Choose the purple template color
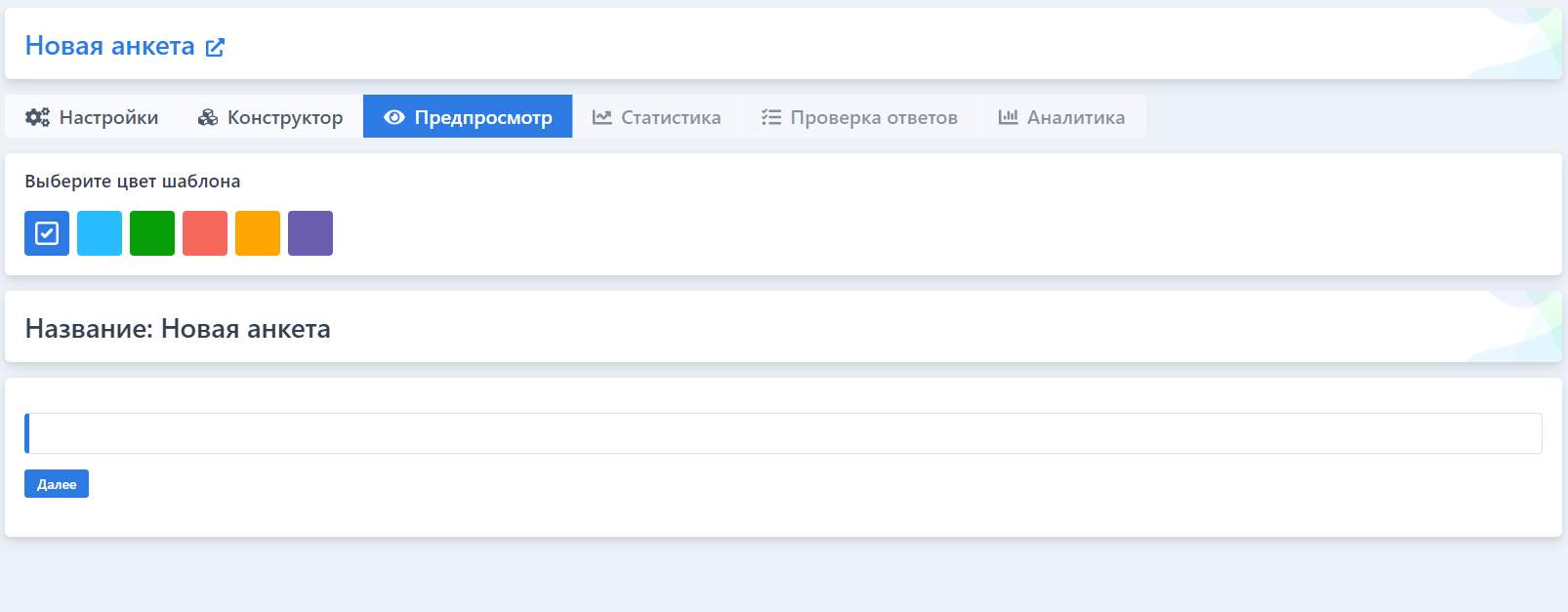 pyautogui.click(x=310, y=233)
